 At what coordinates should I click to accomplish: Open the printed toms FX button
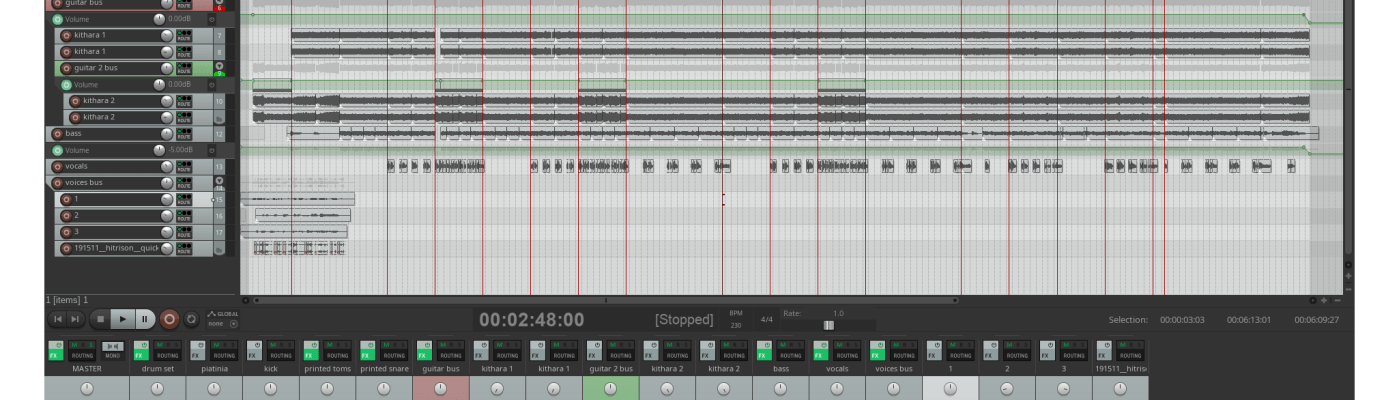click(x=311, y=355)
